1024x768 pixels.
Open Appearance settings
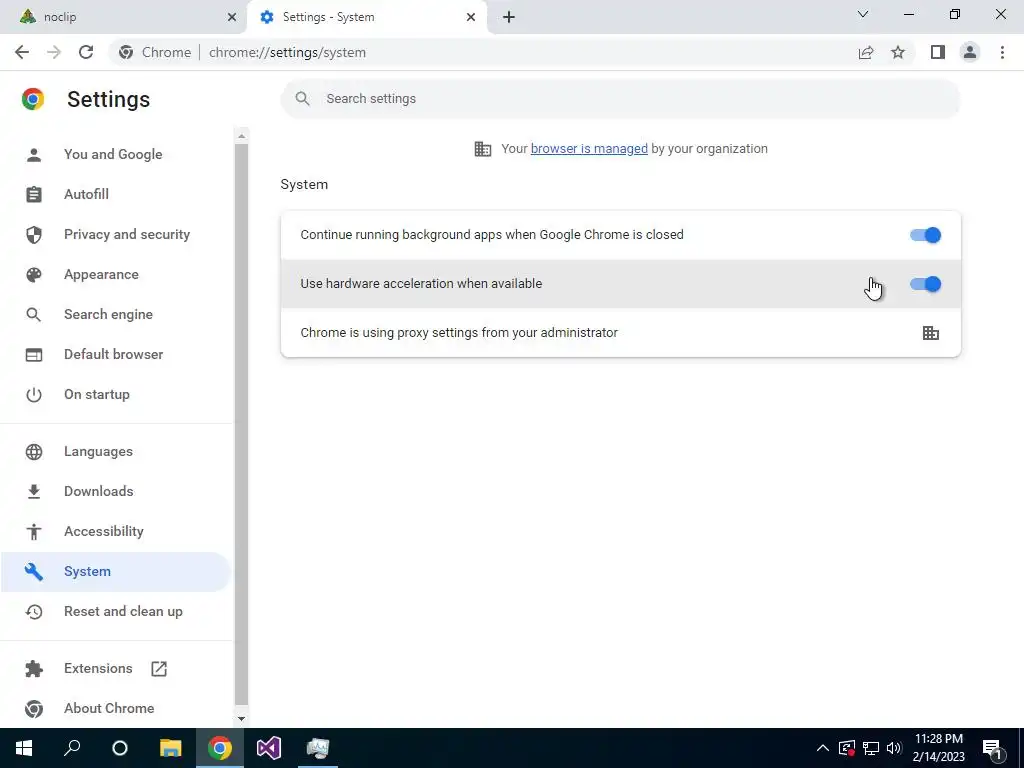[x=116, y=274]
